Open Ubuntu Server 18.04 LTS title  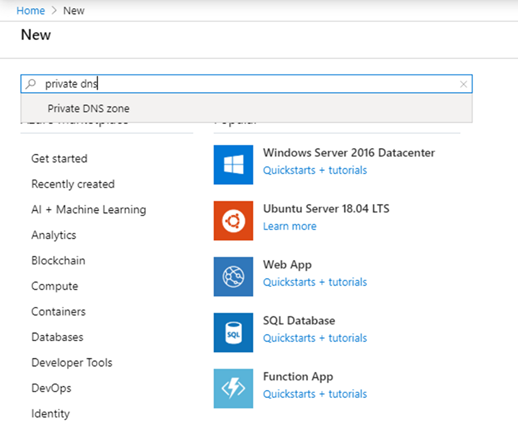click(326, 209)
